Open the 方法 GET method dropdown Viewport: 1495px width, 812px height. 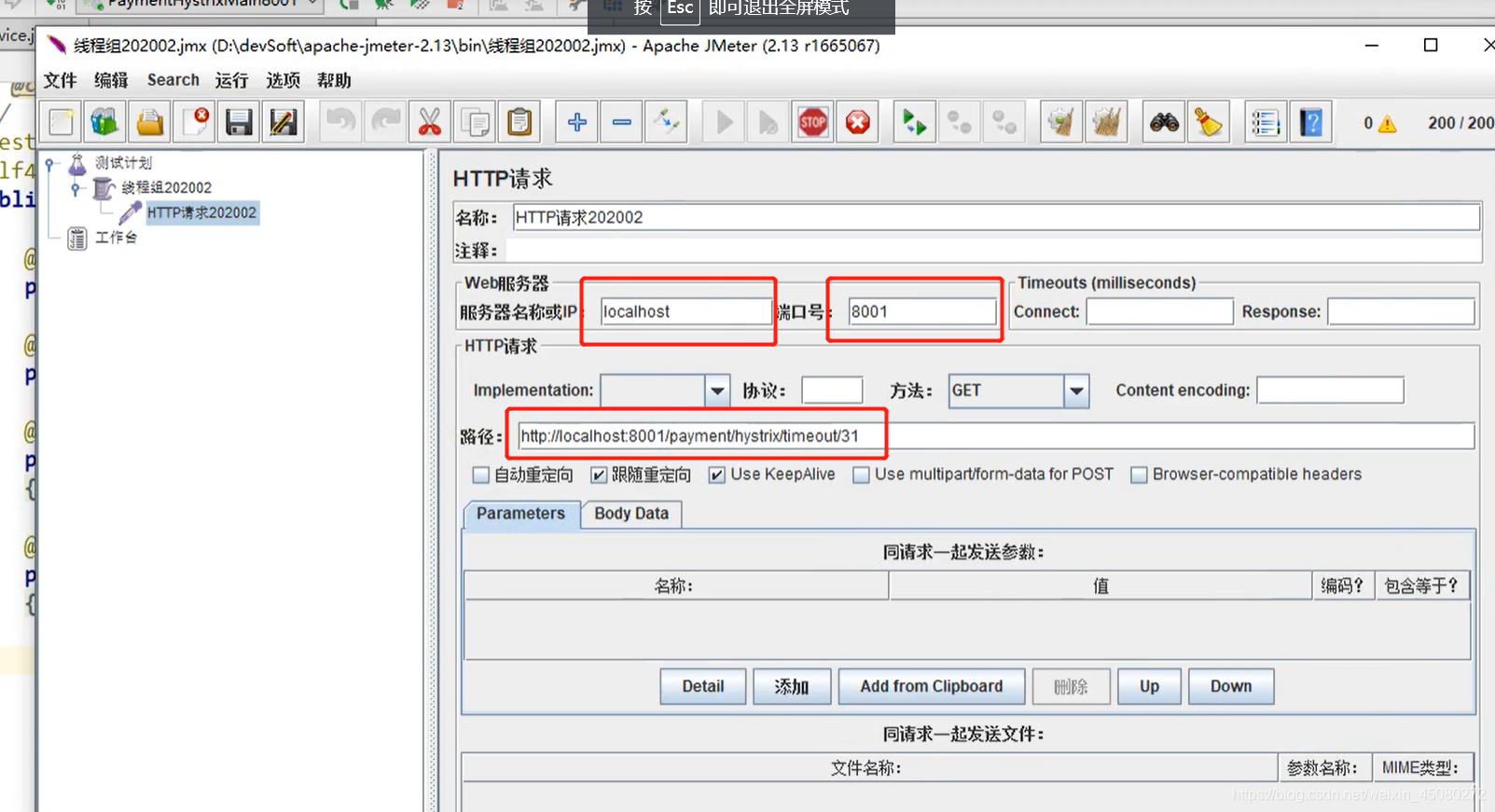pos(1076,391)
